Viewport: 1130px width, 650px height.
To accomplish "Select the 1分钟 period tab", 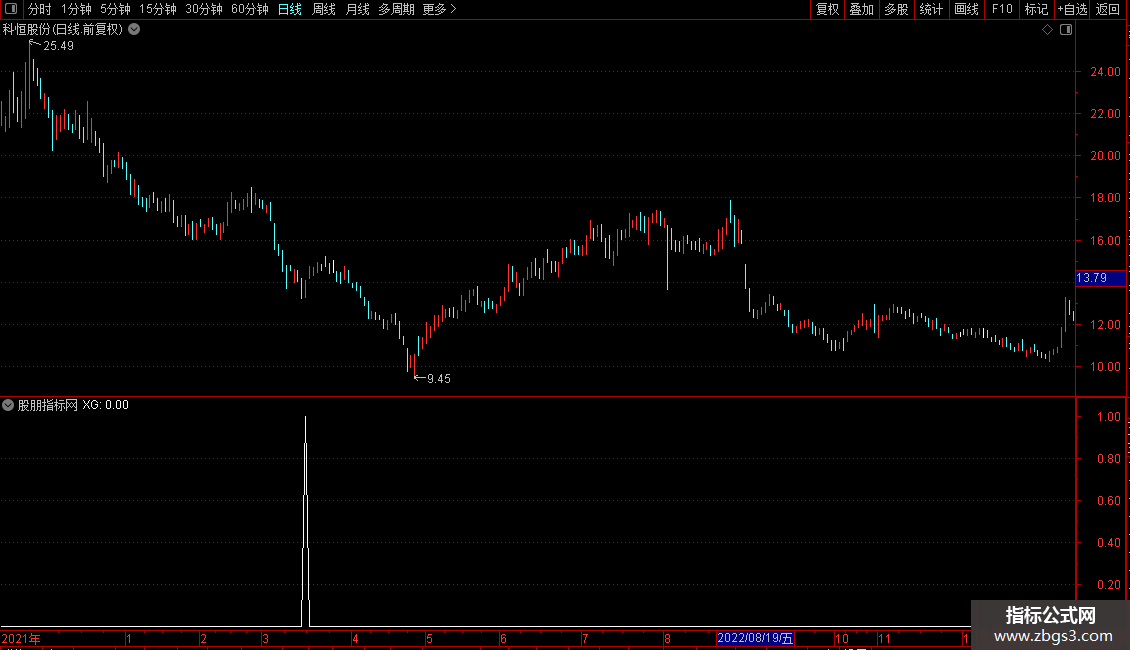I will tap(76, 9).
